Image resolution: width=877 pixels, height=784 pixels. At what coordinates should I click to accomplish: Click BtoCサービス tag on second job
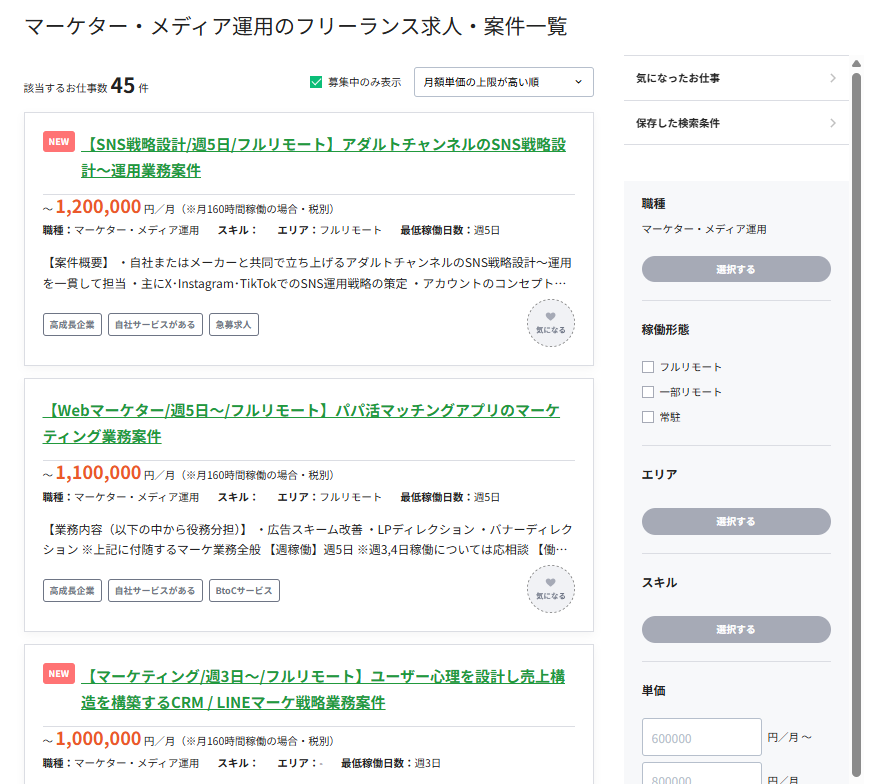(244, 590)
